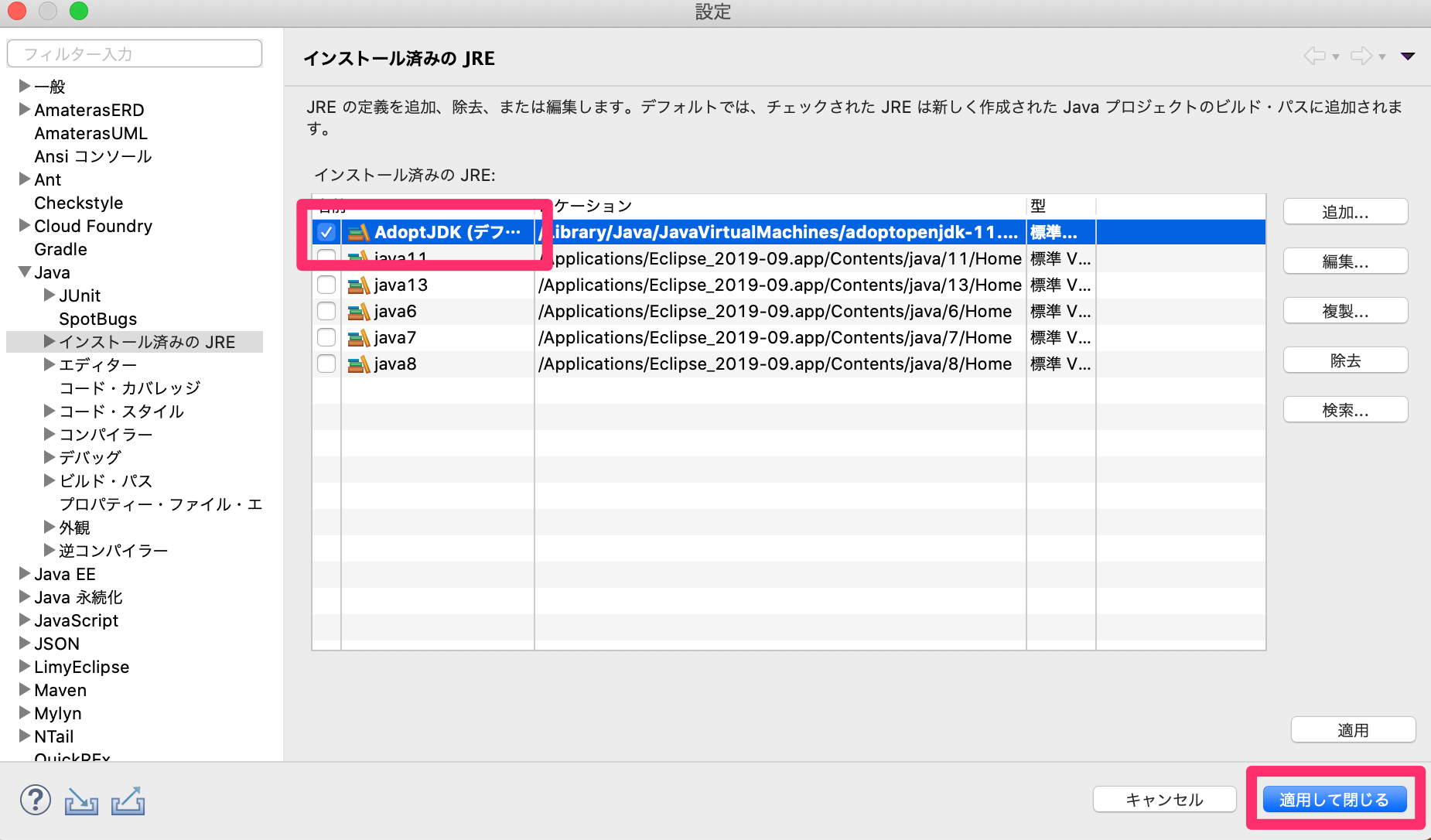This screenshot has height=840, width=1431.
Task: Click the forward navigation arrow icon
Action: click(1361, 56)
